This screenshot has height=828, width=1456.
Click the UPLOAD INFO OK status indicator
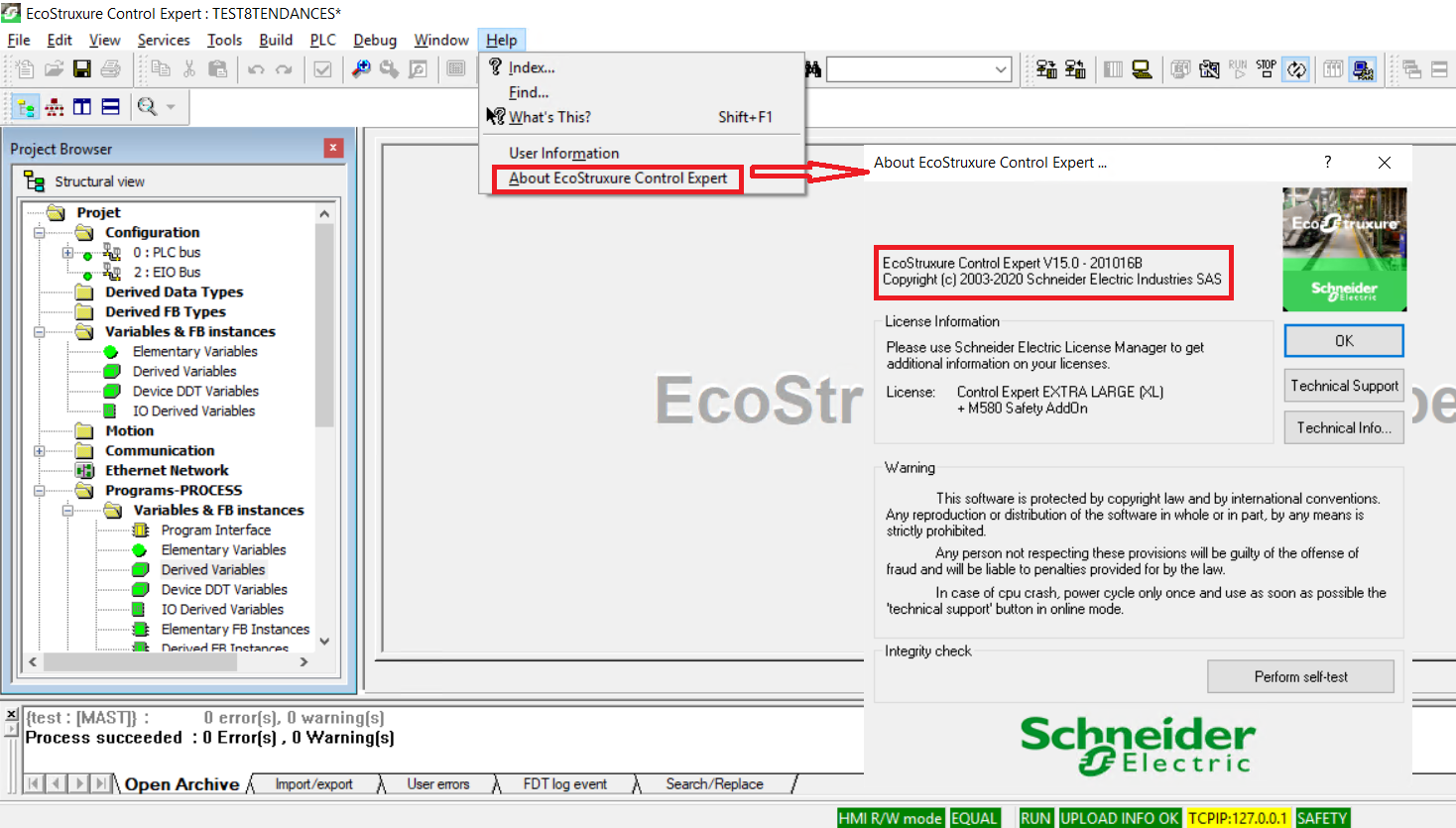1120,818
